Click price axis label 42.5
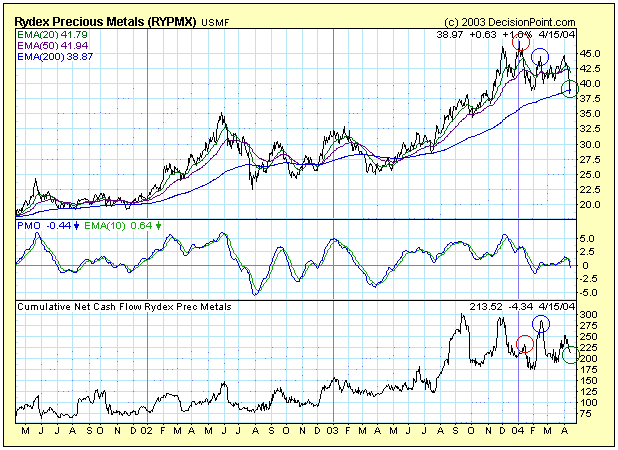This screenshot has width=618, height=450. pos(590,69)
